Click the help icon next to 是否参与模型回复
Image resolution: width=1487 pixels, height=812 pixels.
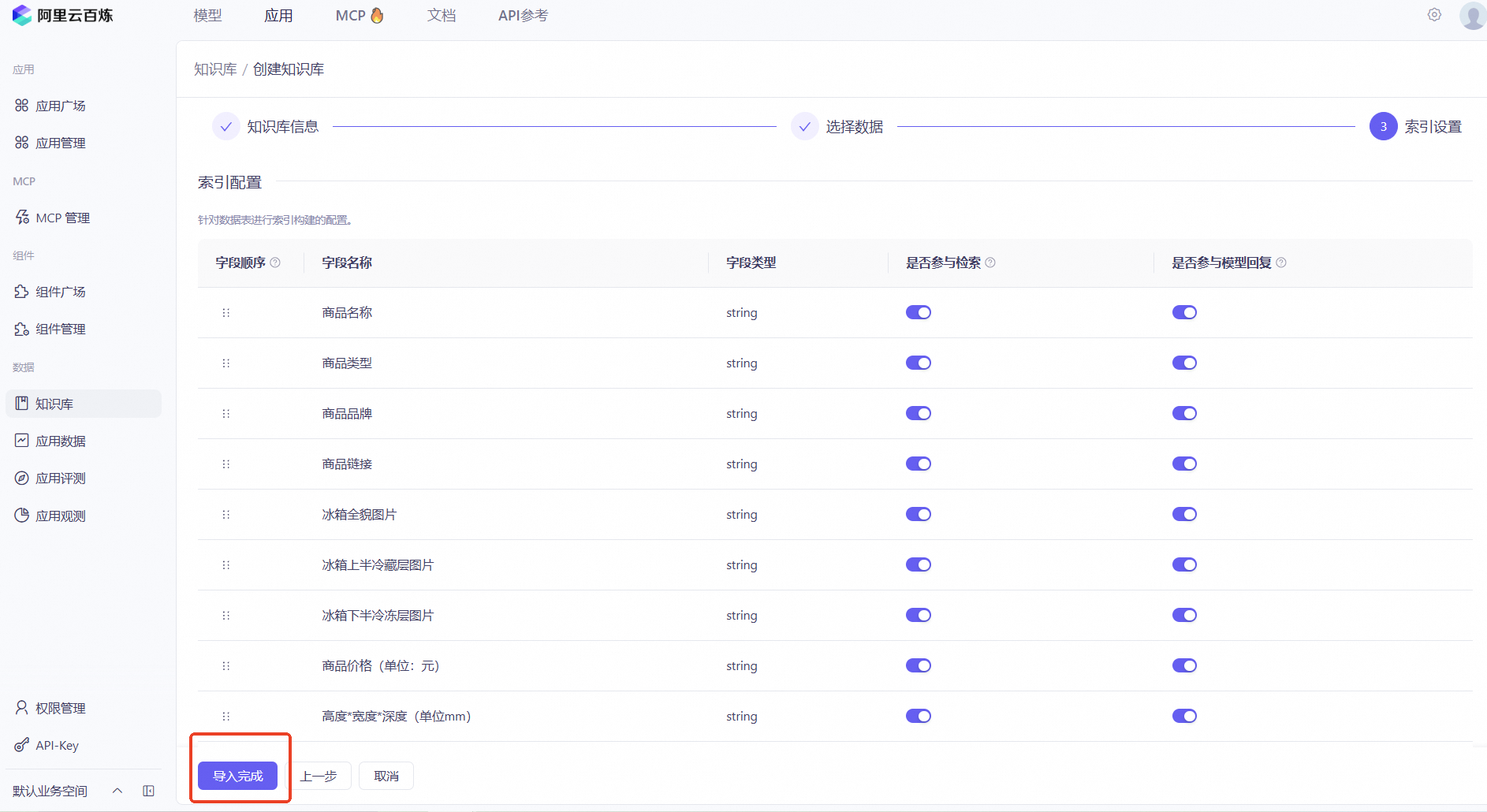point(1281,263)
